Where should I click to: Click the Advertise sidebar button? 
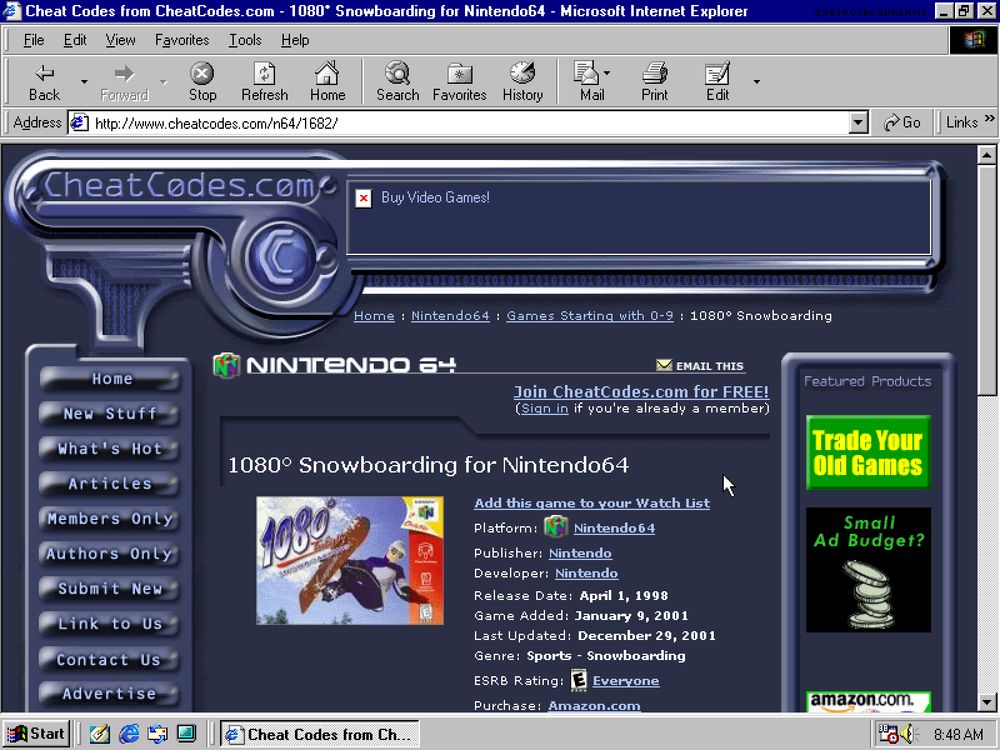tap(110, 693)
